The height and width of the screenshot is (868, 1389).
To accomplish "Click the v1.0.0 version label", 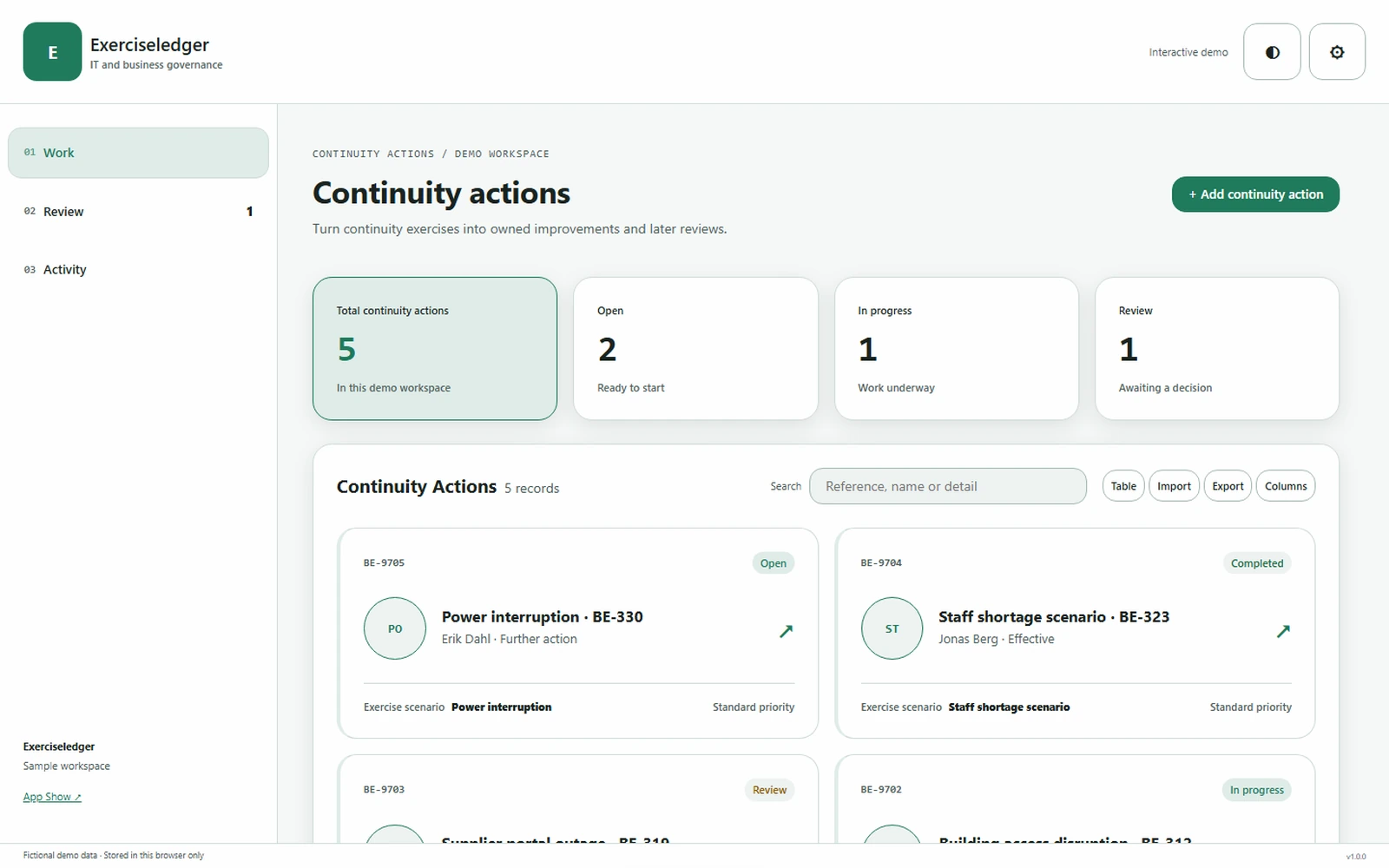I will (1356, 856).
